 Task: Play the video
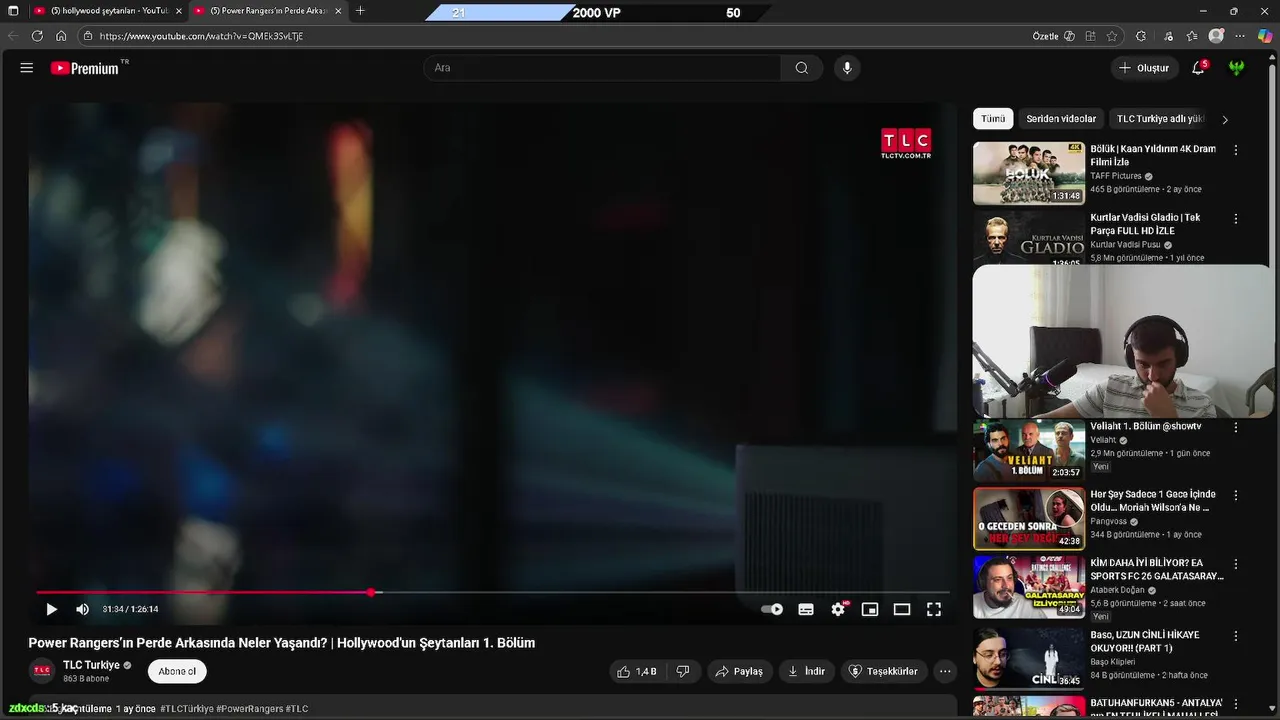coord(51,609)
